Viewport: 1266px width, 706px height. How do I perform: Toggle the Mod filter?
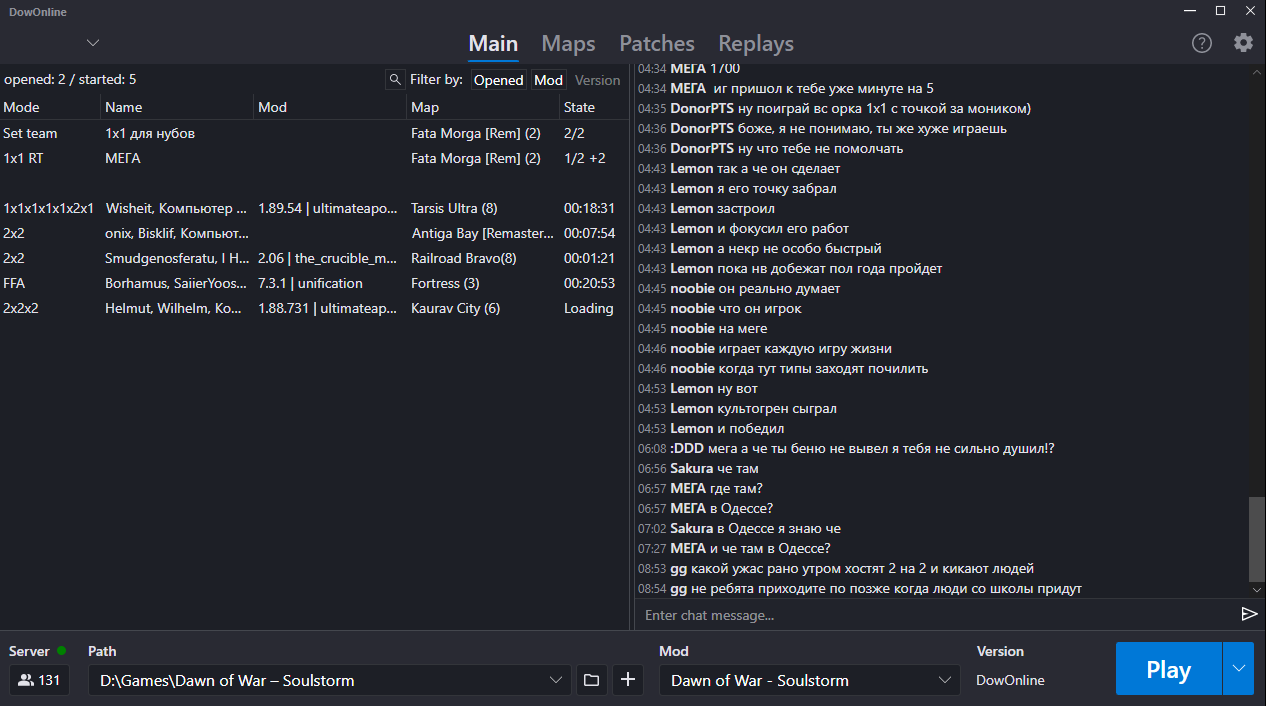point(548,80)
